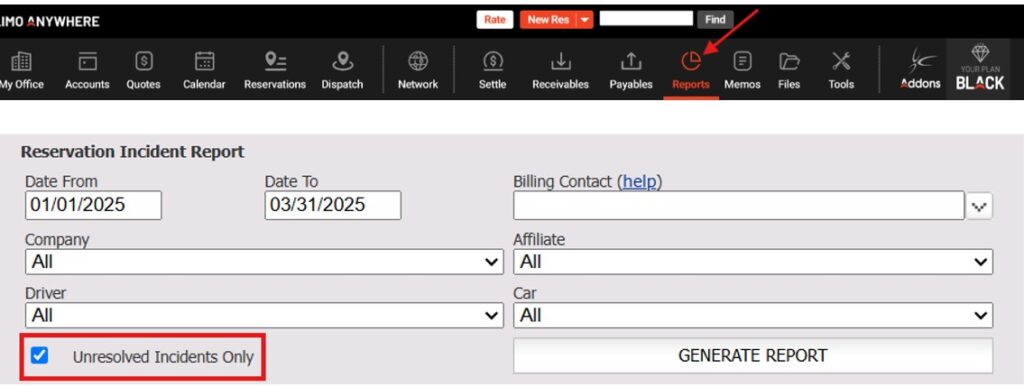
Task: Click the GENERATE REPORT button
Action: coord(753,356)
